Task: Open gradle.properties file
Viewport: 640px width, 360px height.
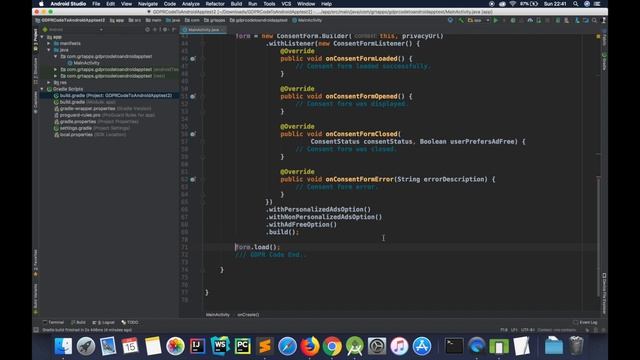Action: pyautogui.click(x=96, y=122)
